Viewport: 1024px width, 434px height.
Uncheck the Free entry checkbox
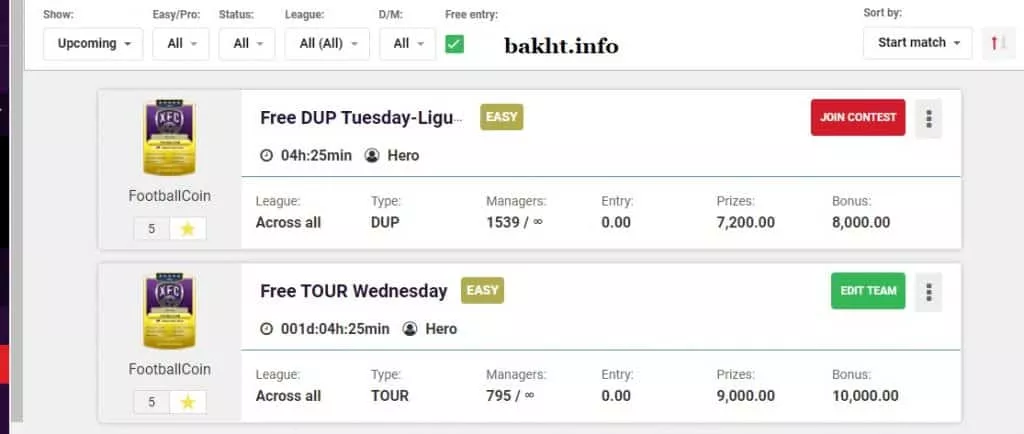coord(454,44)
